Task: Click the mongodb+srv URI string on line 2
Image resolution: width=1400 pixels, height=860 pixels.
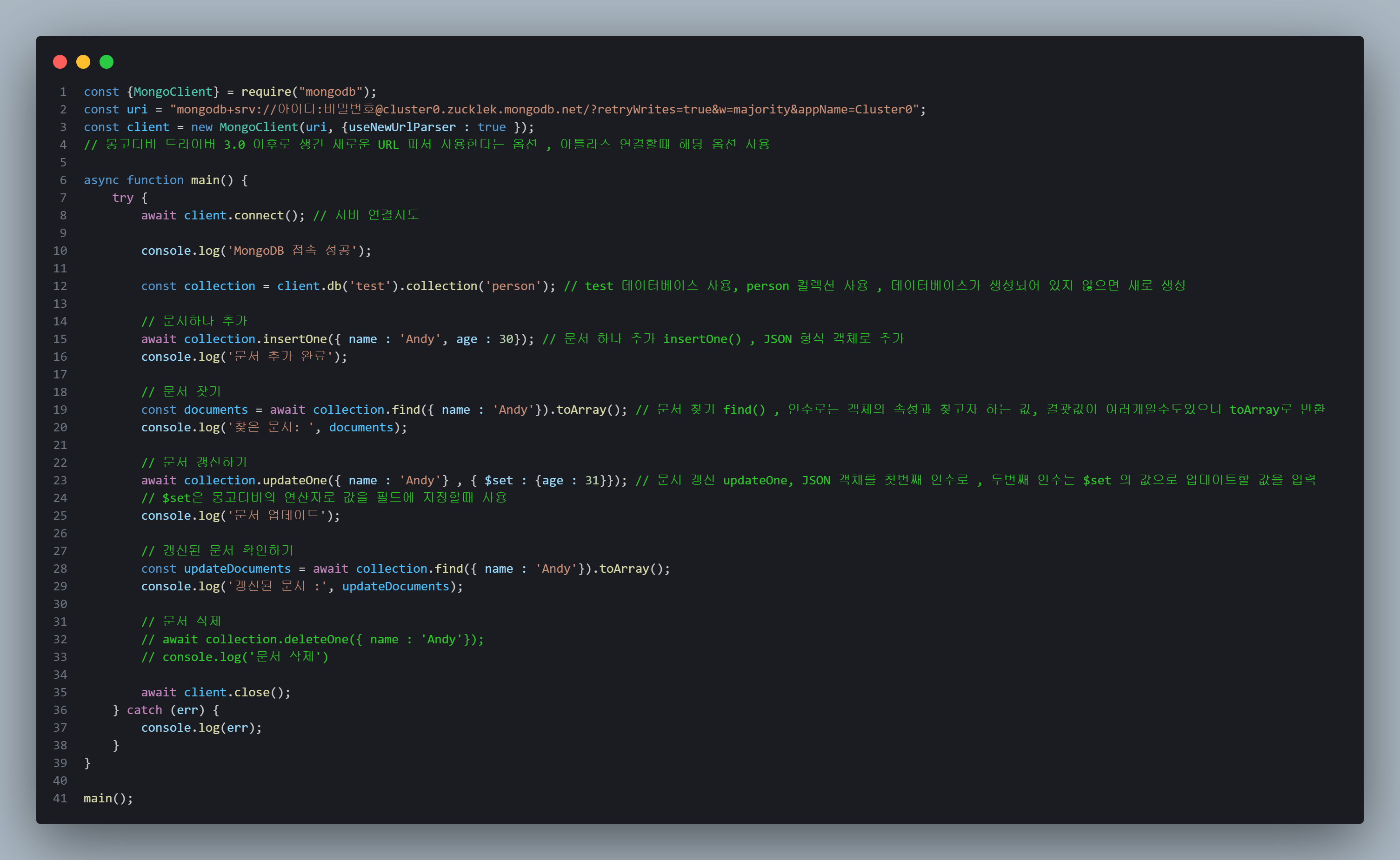Action: (x=545, y=109)
